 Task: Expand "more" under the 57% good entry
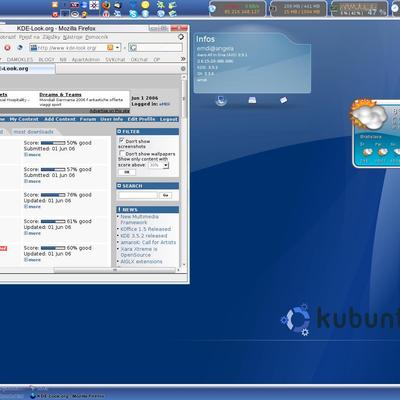click(x=32, y=181)
